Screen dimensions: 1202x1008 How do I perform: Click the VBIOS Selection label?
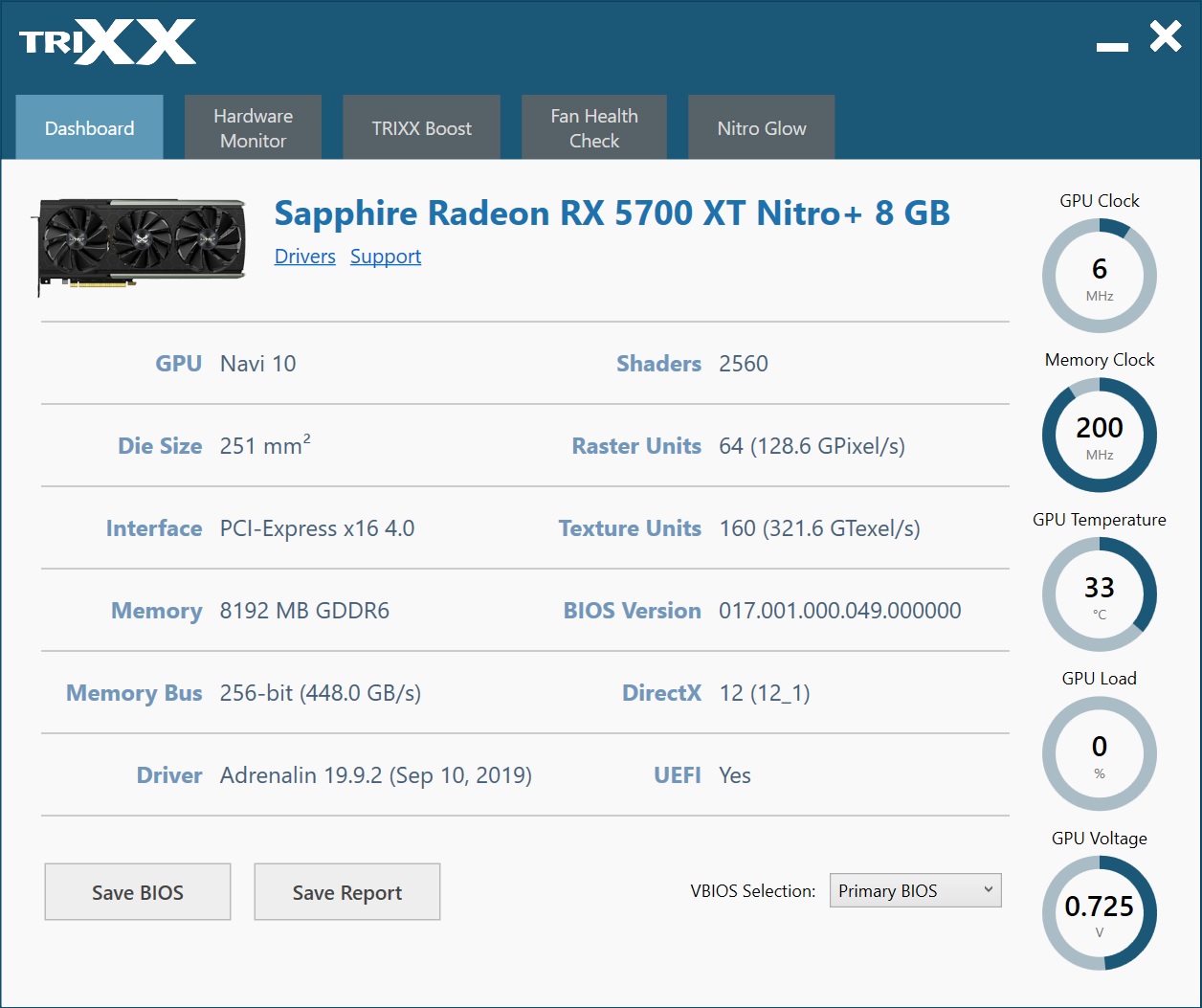(753, 891)
